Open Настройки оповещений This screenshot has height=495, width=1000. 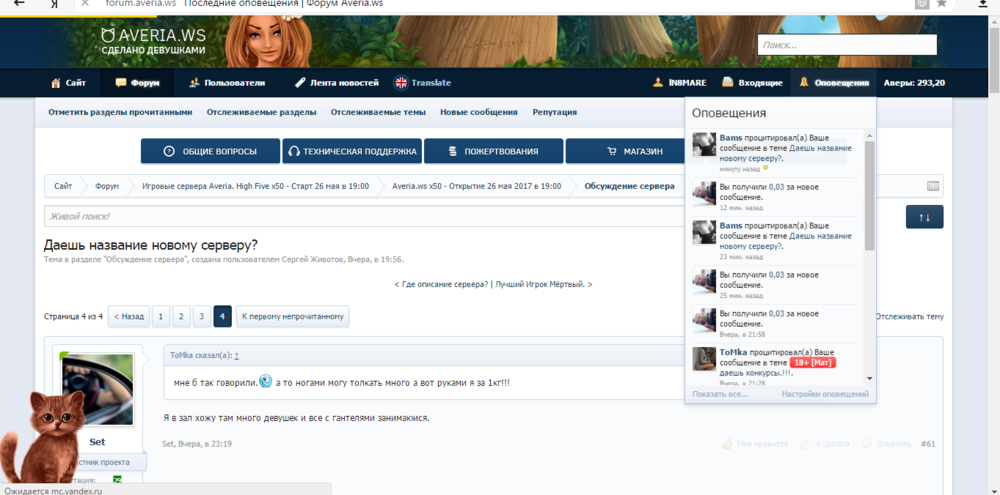tap(825, 394)
